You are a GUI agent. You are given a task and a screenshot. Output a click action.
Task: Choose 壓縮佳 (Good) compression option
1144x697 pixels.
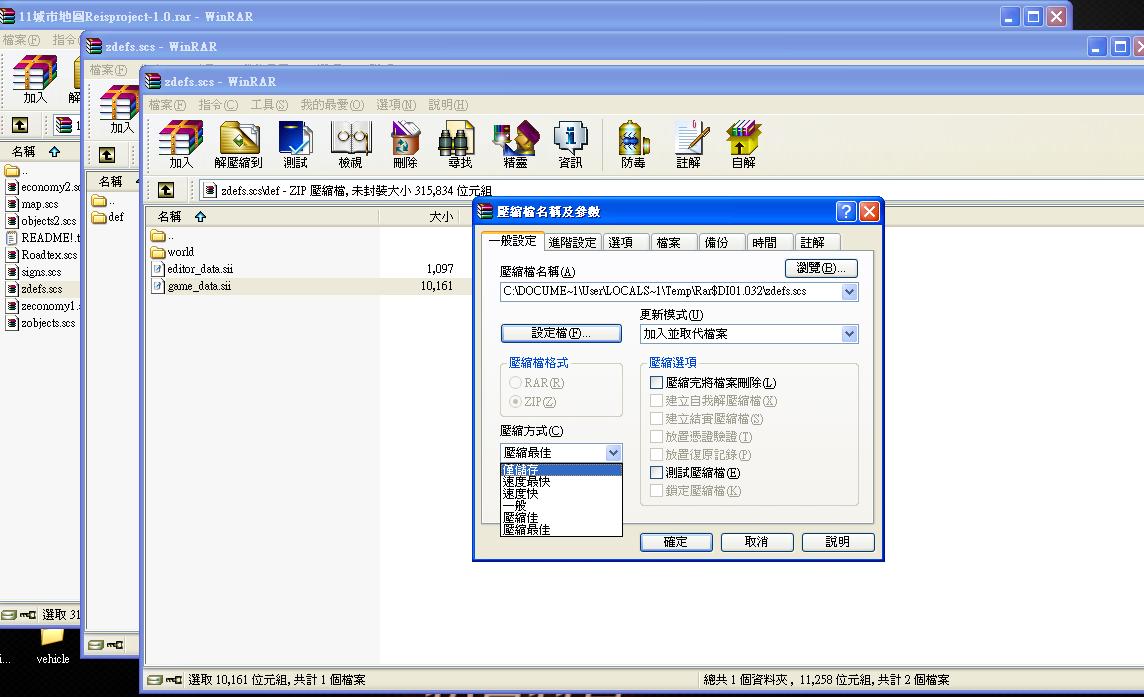[x=561, y=517]
